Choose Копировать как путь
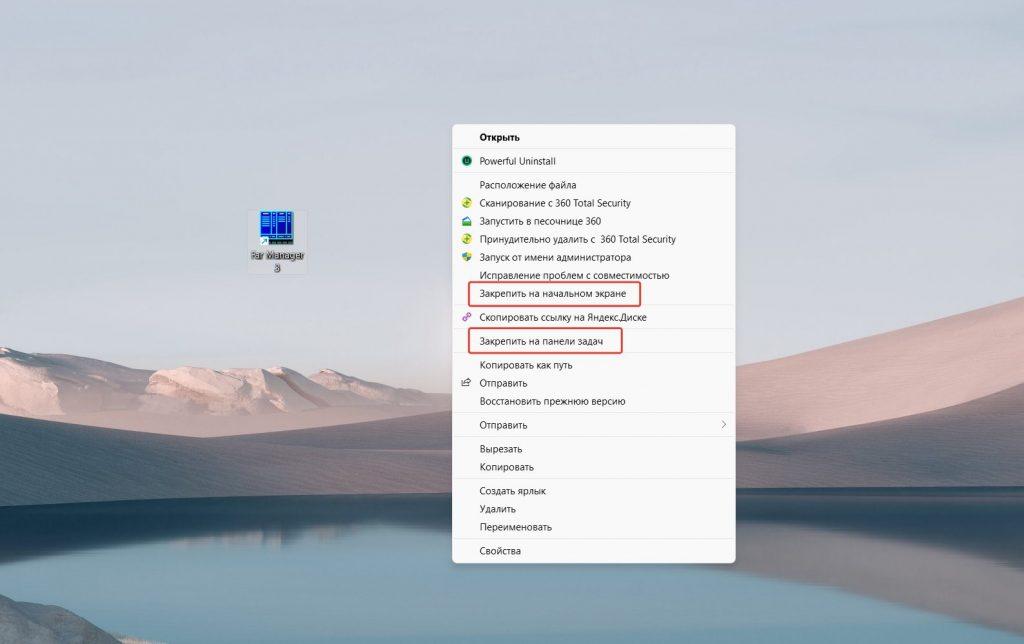1024x644 pixels. [593, 365]
